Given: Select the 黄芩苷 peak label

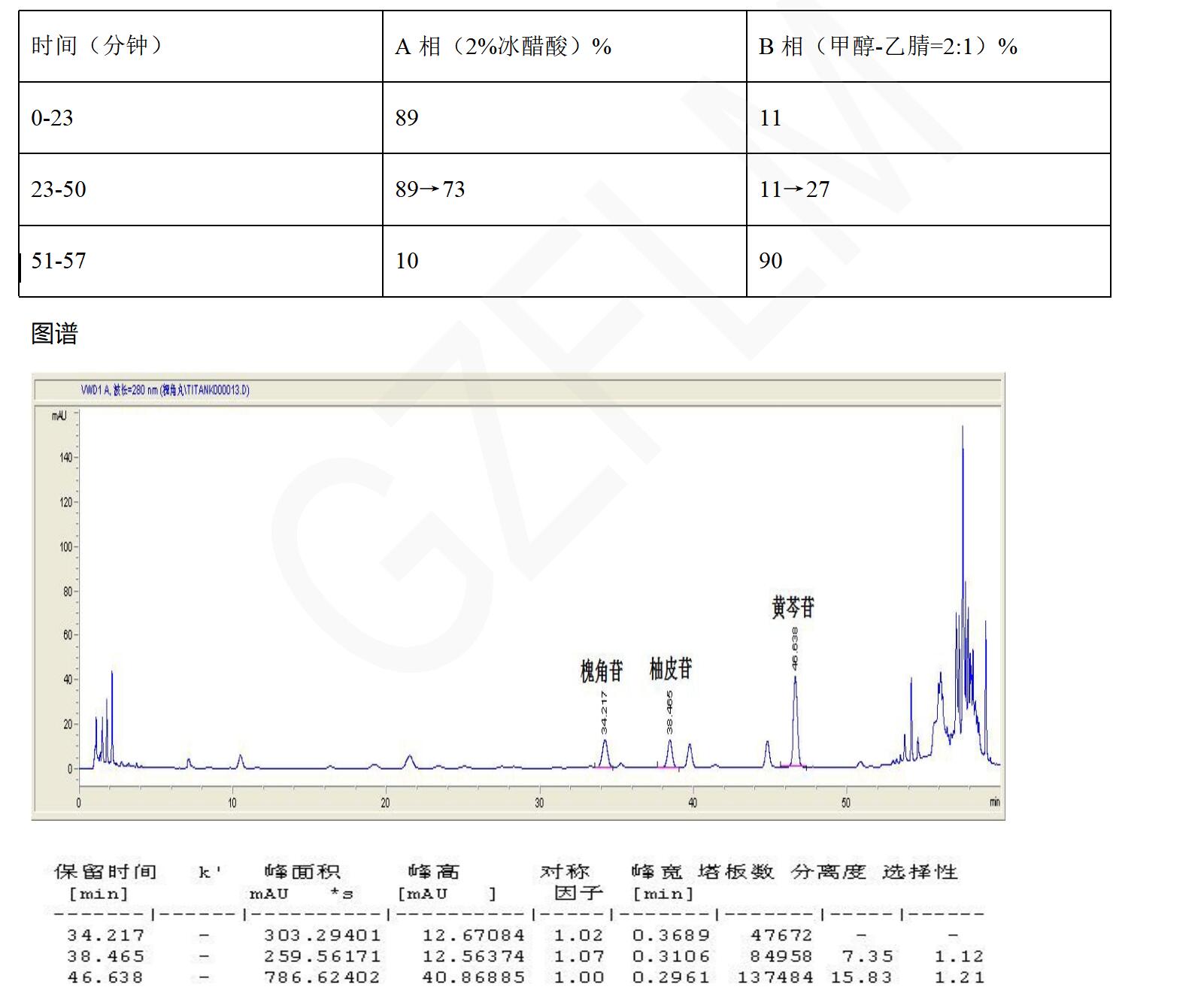Looking at the screenshot, I should (793, 607).
